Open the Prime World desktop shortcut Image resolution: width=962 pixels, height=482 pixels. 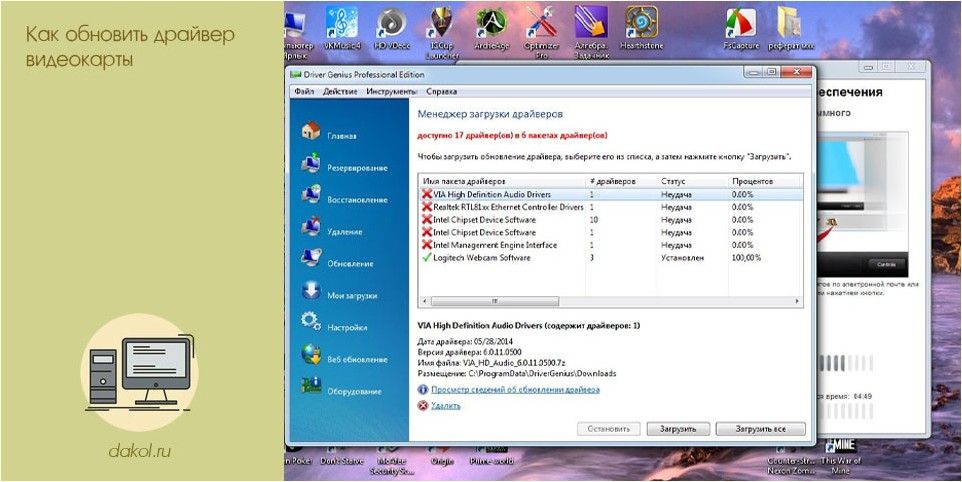tap(489, 457)
